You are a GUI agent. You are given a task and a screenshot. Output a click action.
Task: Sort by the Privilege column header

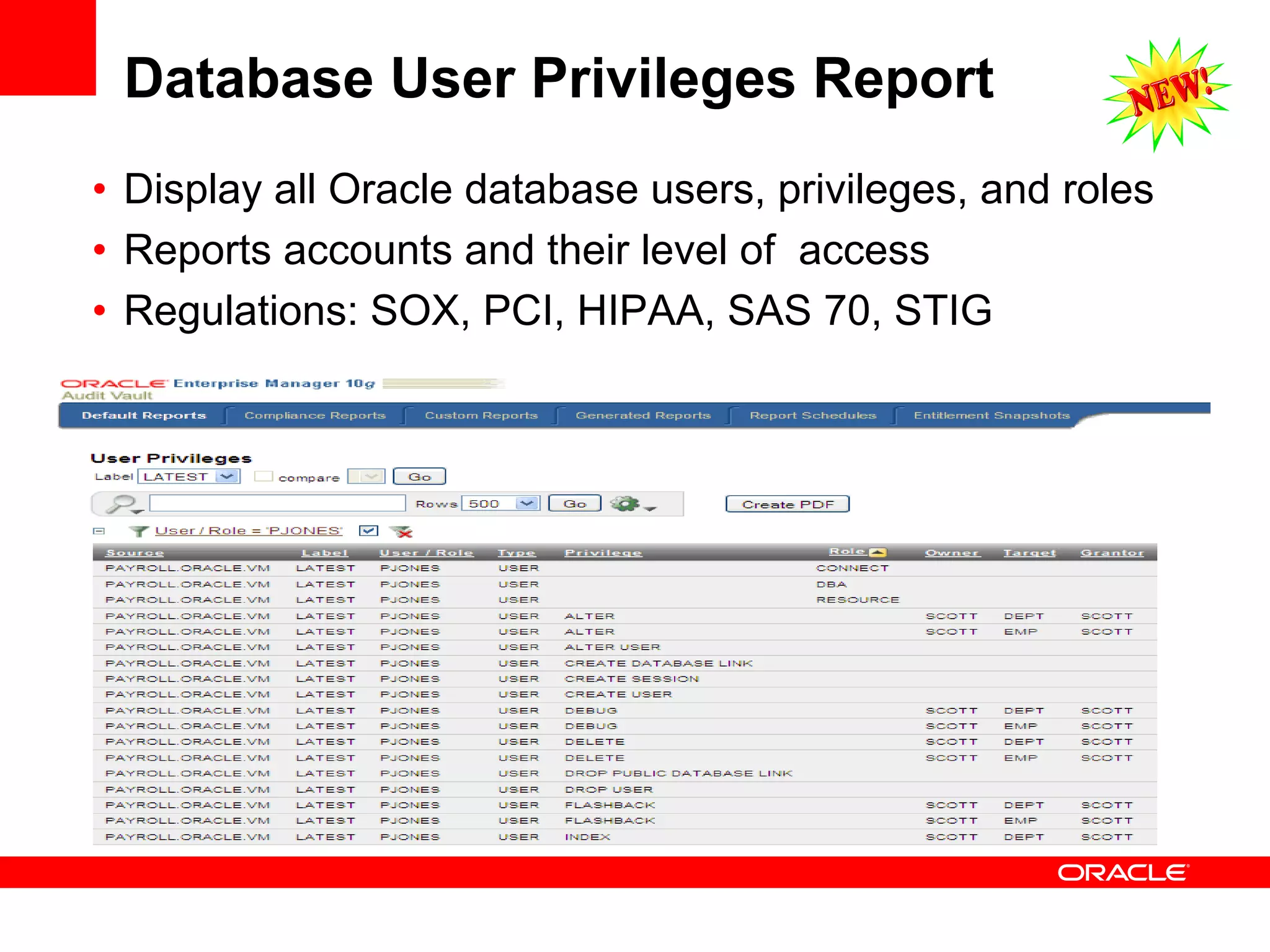[603, 552]
